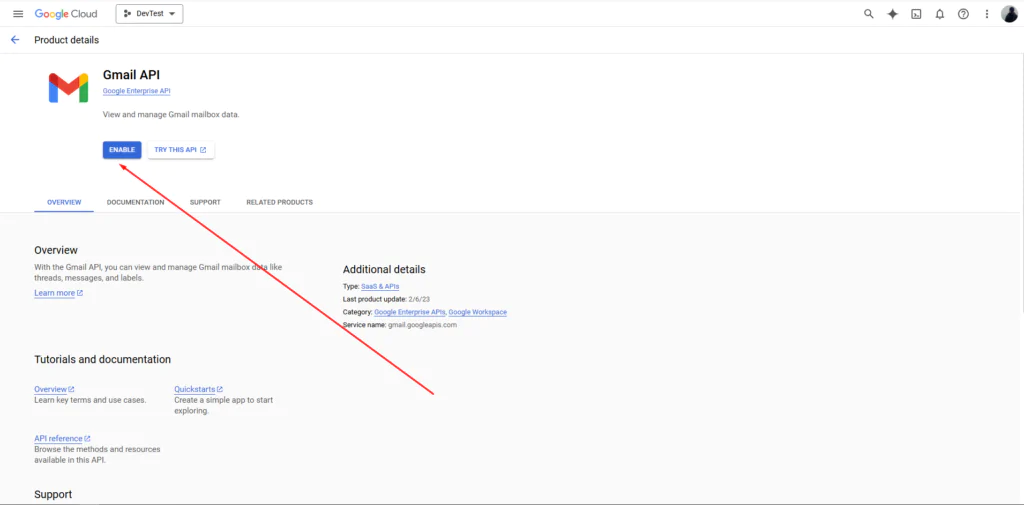Click the gmail.googleapis.com service name

coord(422,325)
